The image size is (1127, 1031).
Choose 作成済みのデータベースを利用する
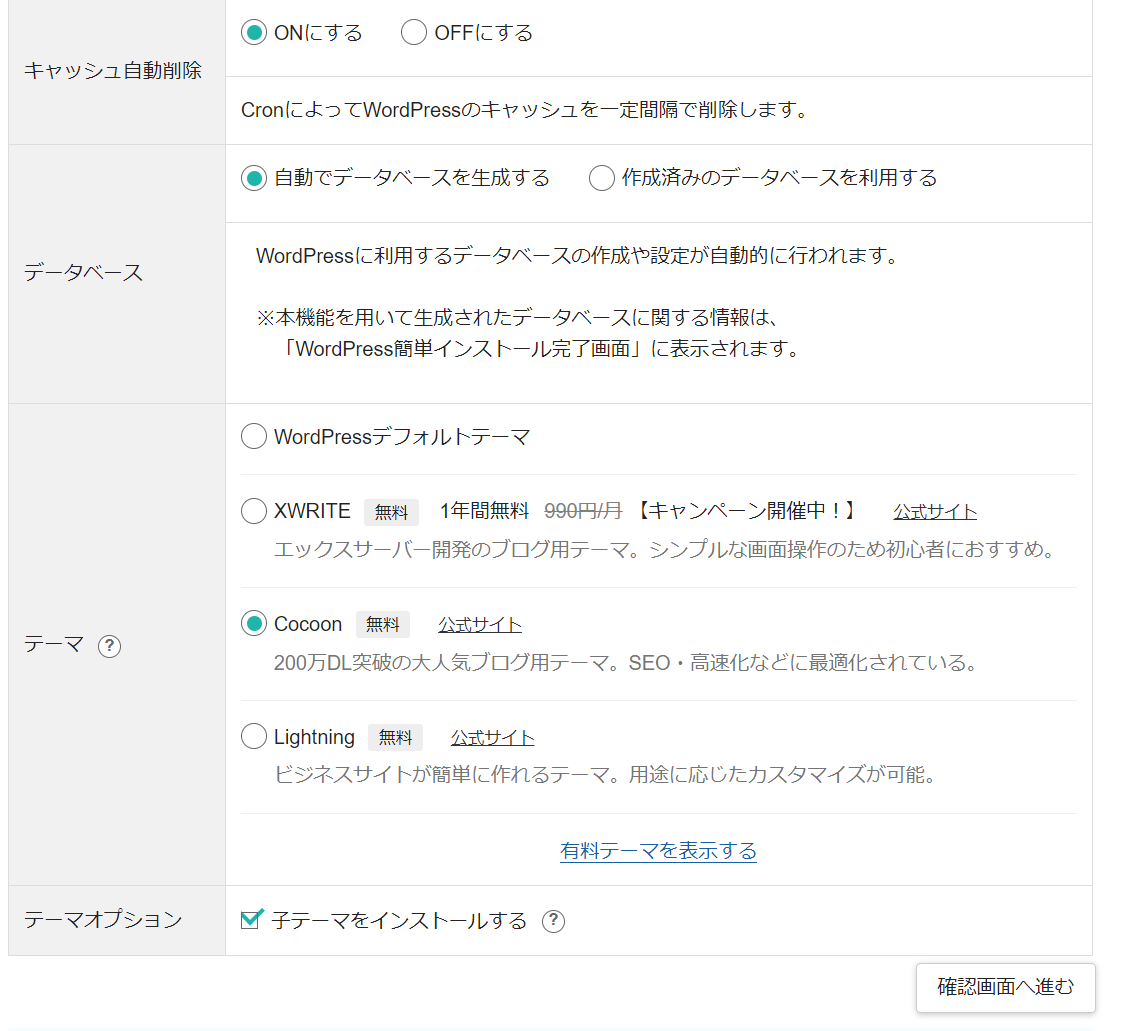coord(602,178)
